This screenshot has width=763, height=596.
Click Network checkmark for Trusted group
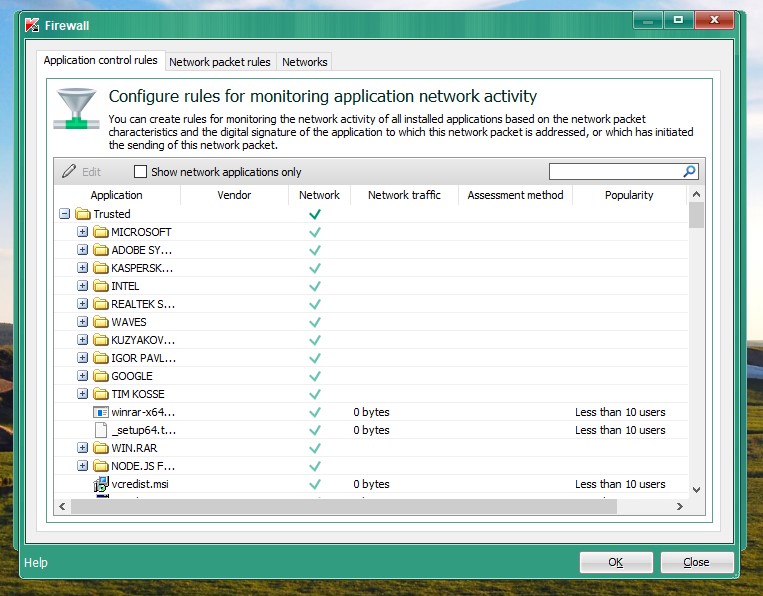click(315, 214)
